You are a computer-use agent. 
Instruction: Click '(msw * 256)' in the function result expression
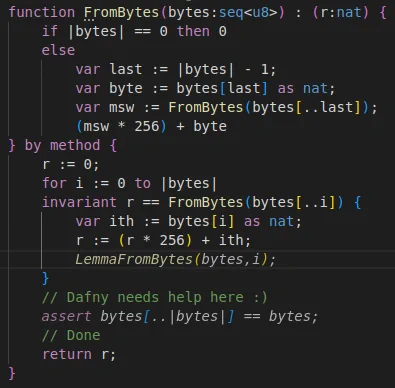point(121,126)
